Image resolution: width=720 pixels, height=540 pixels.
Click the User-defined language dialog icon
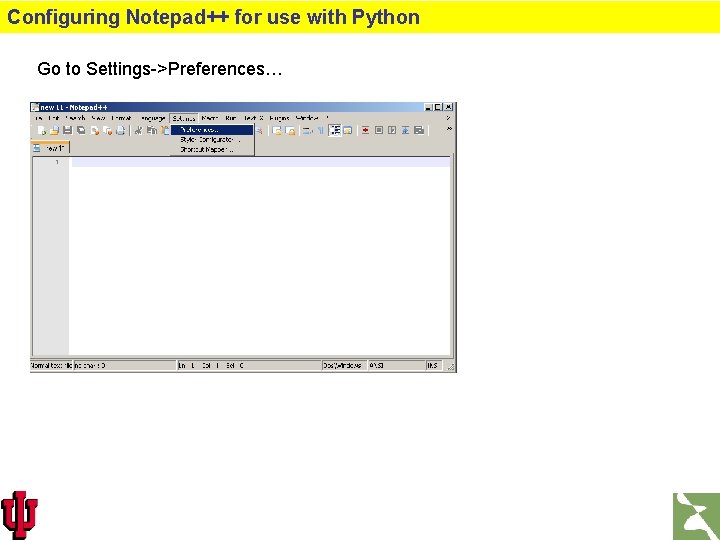coord(348,130)
